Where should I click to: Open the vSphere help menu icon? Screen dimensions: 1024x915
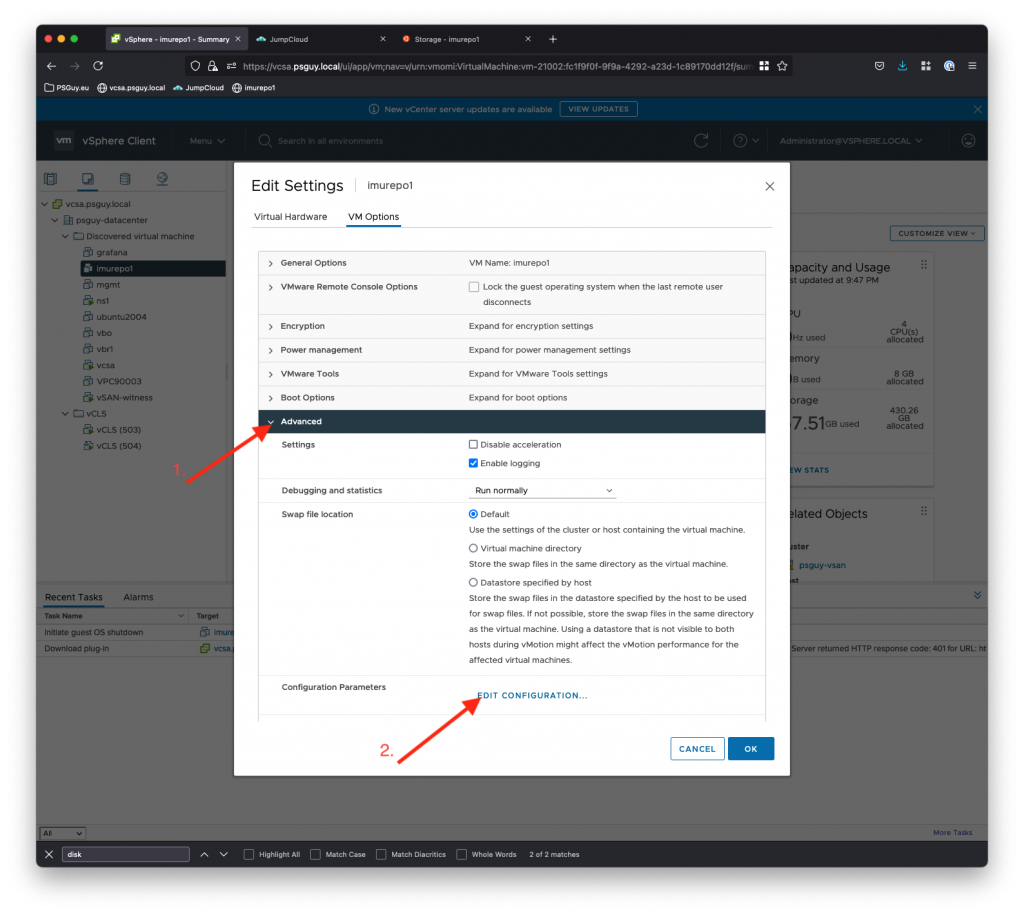tap(745, 140)
